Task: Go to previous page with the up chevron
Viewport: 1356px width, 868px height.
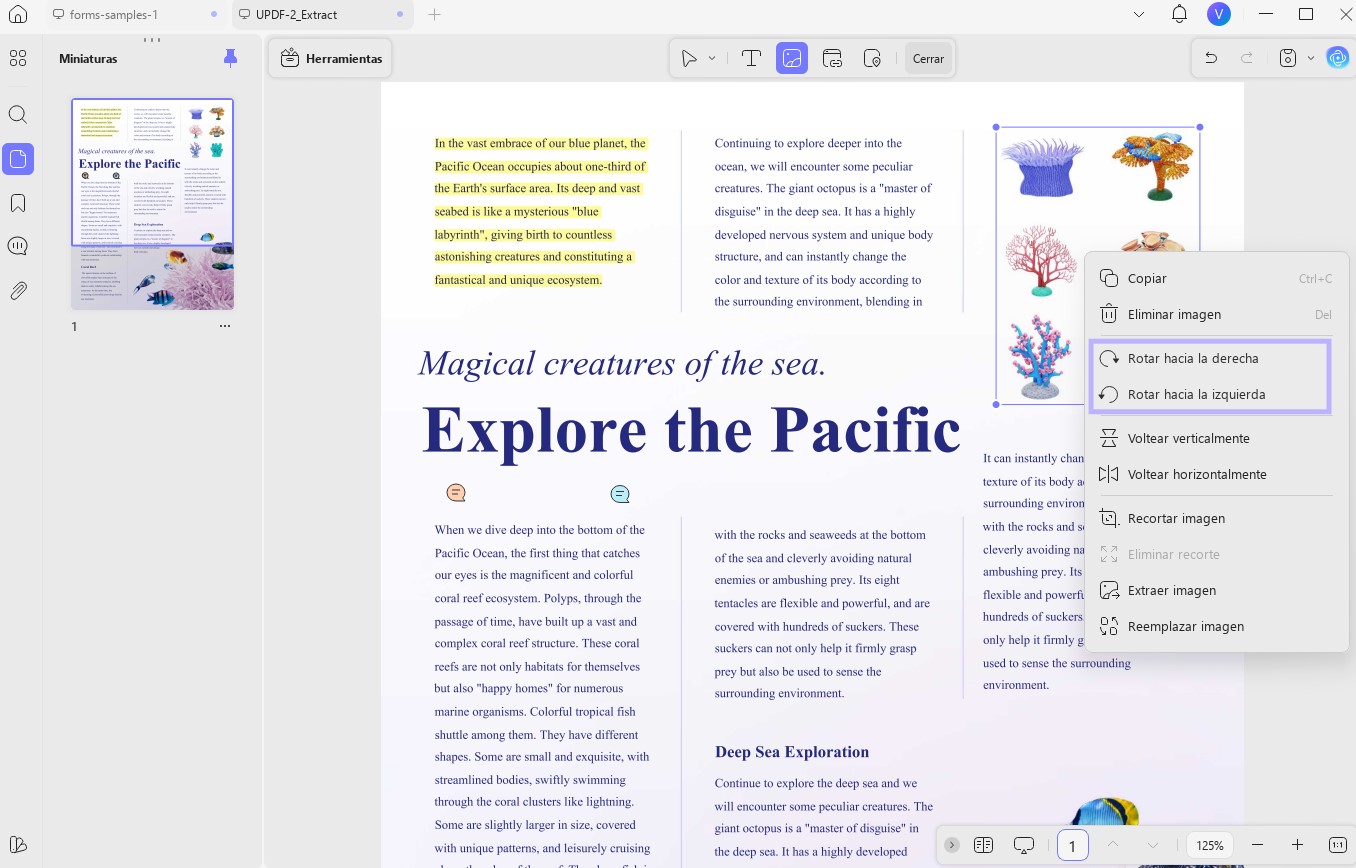Action: click(x=1113, y=845)
